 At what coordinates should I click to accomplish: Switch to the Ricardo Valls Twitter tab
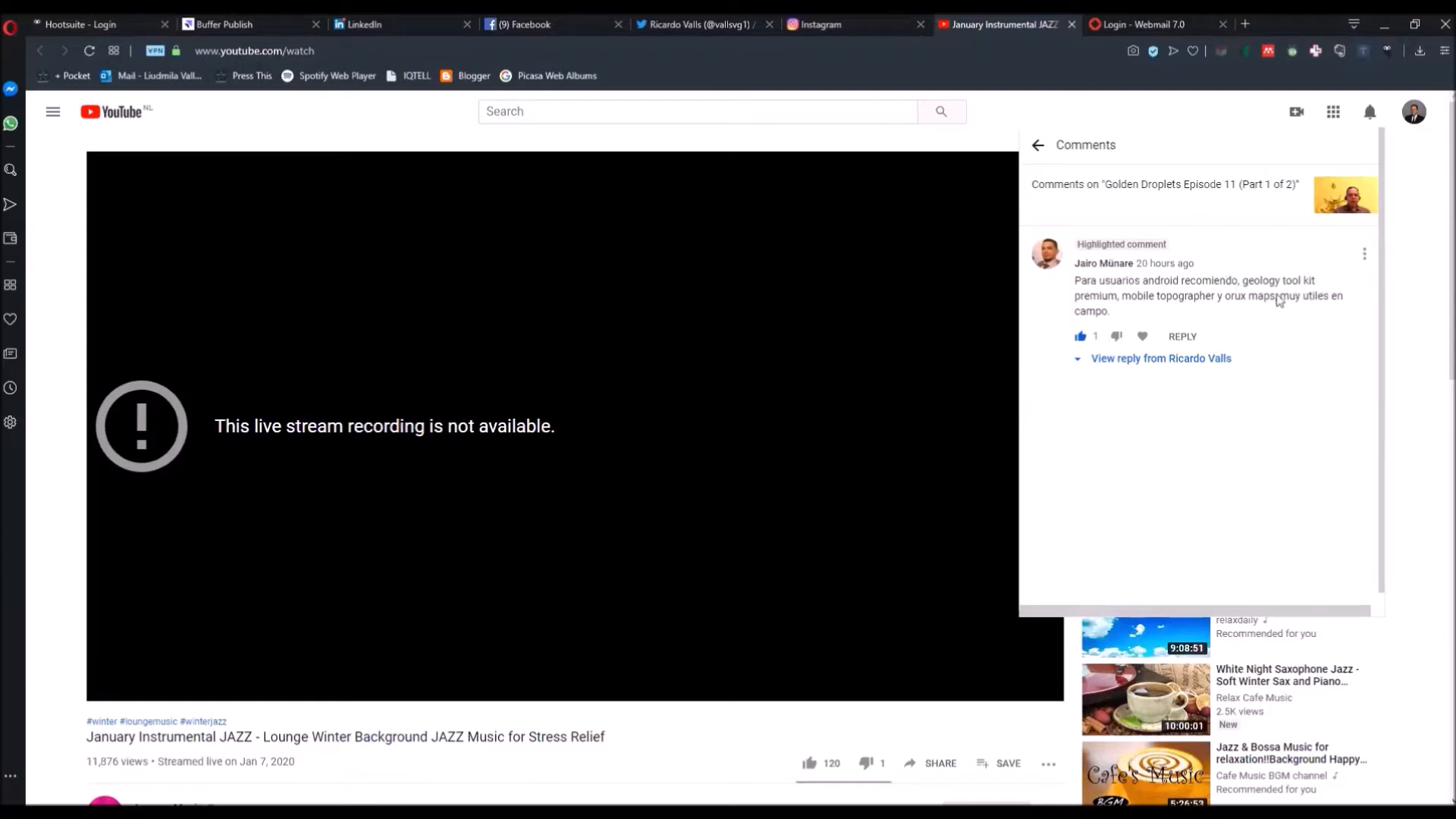click(704, 24)
